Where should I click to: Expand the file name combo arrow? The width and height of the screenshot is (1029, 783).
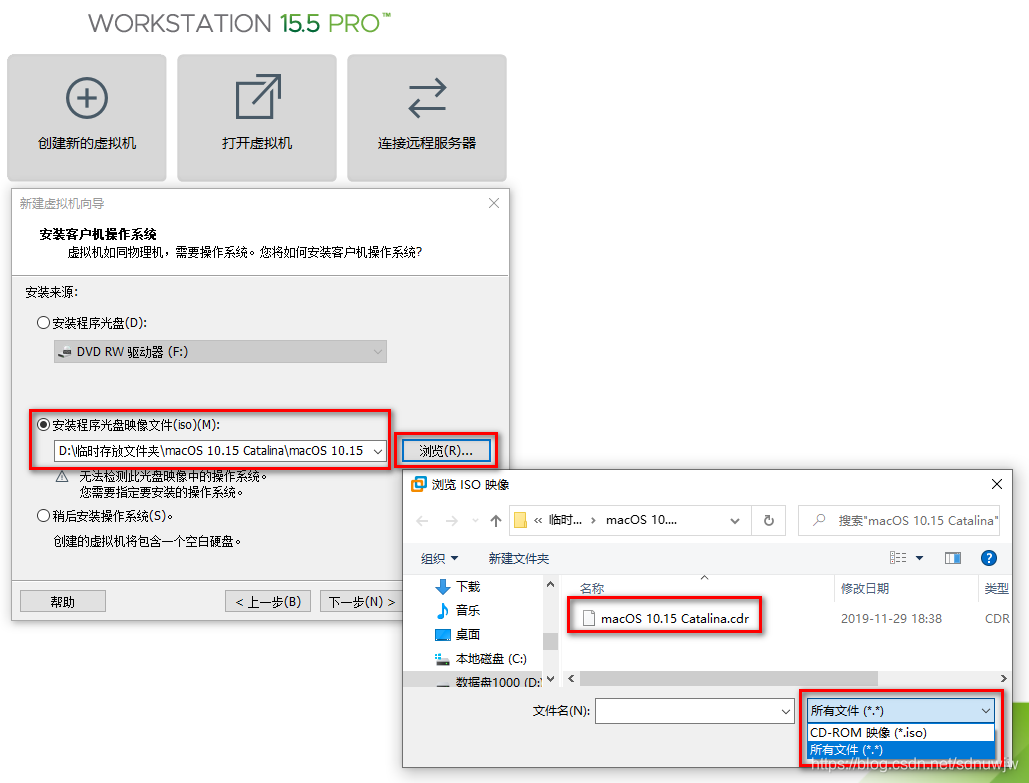pos(786,711)
